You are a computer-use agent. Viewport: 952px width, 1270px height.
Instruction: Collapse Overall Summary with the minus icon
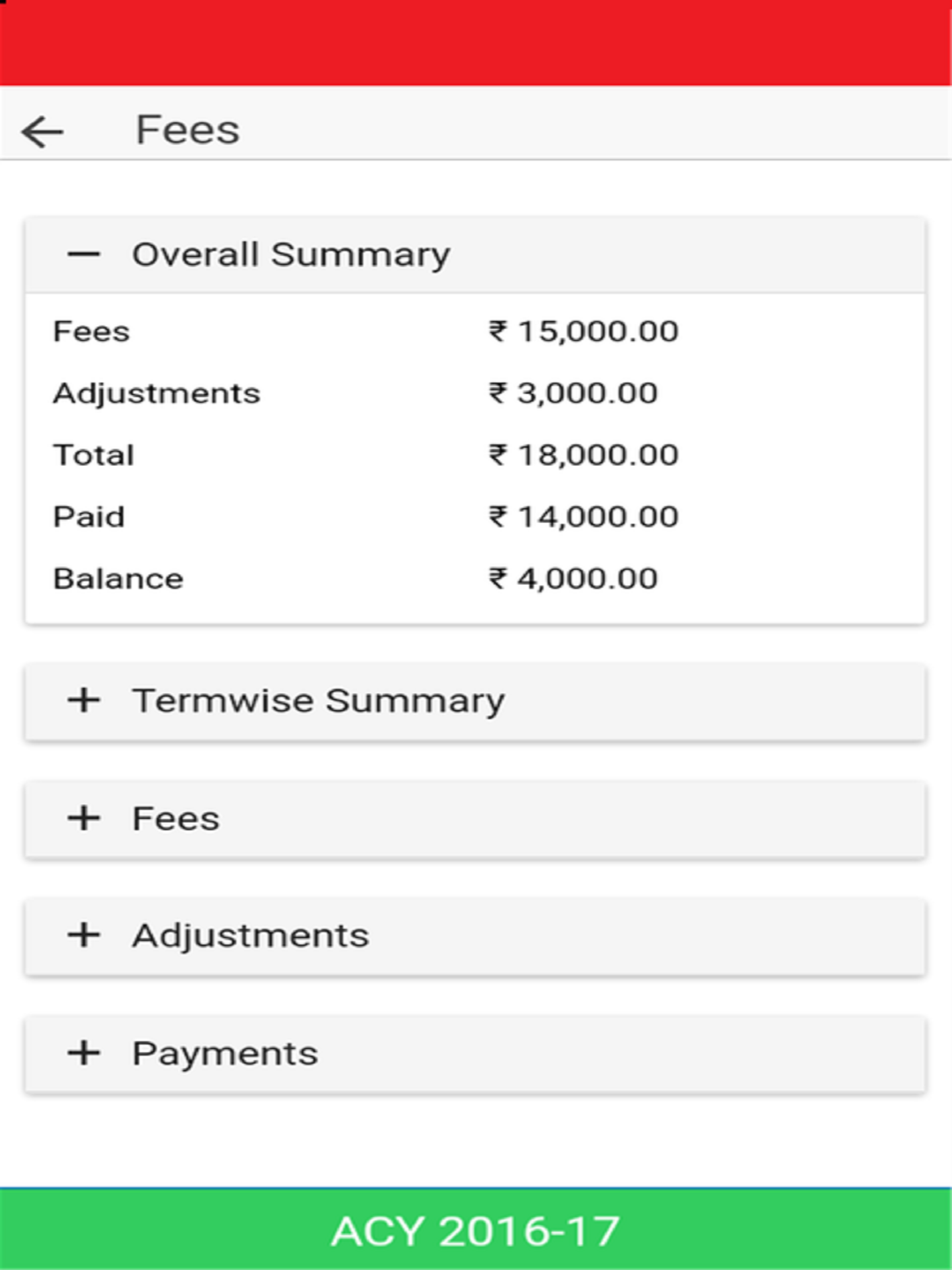84,254
